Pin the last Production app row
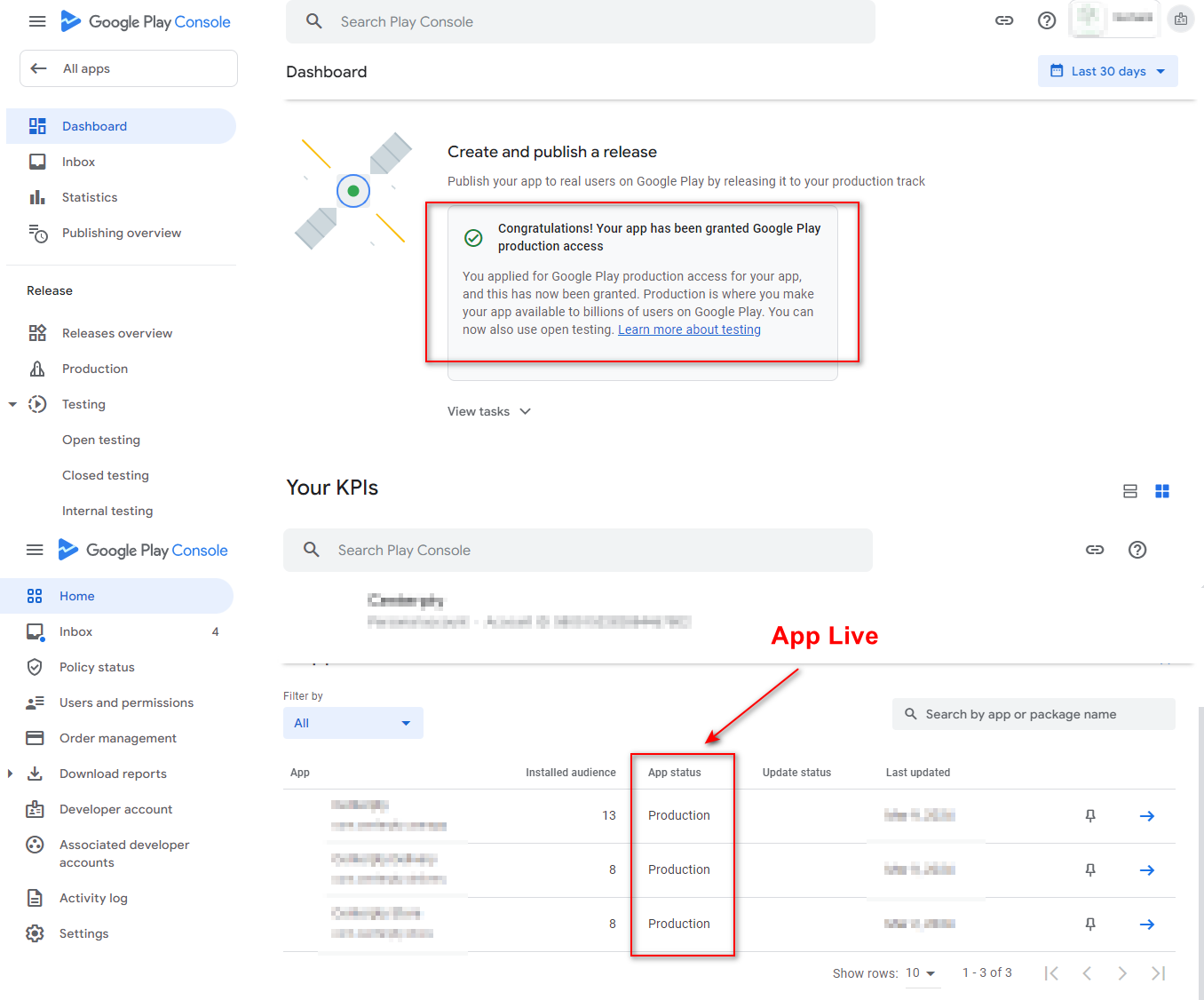Viewport: 1204px width, 1000px height. [x=1090, y=924]
